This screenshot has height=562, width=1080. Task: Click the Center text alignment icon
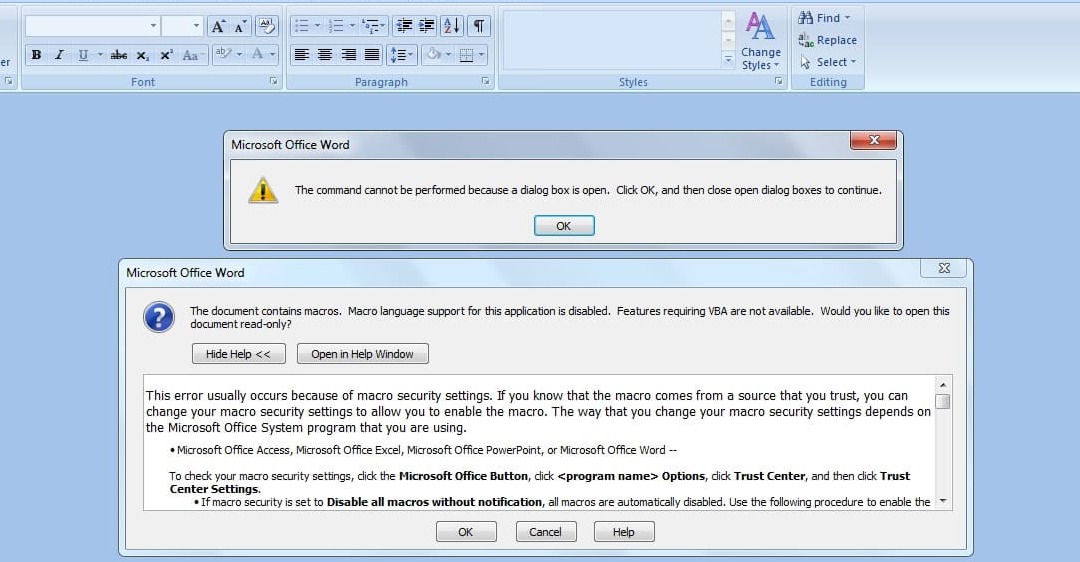(325, 55)
